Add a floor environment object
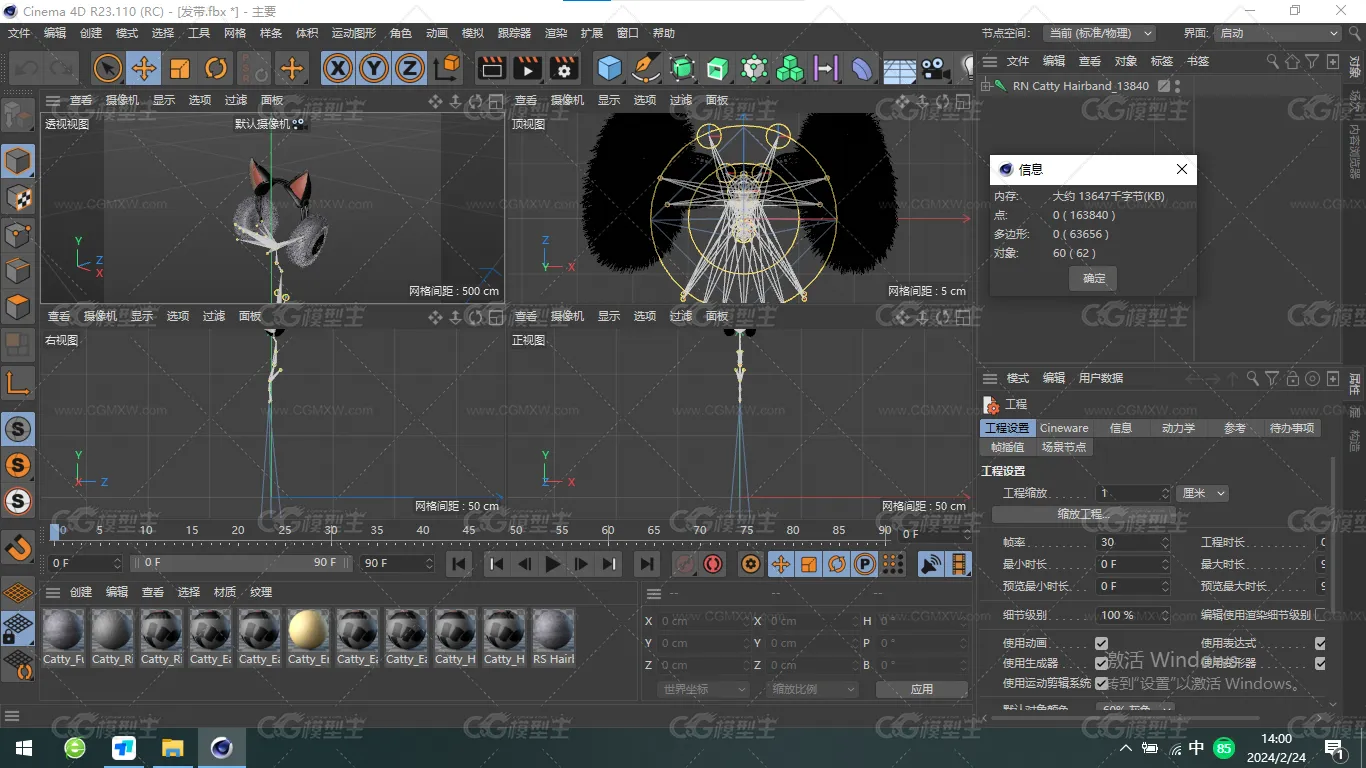 (x=899, y=68)
